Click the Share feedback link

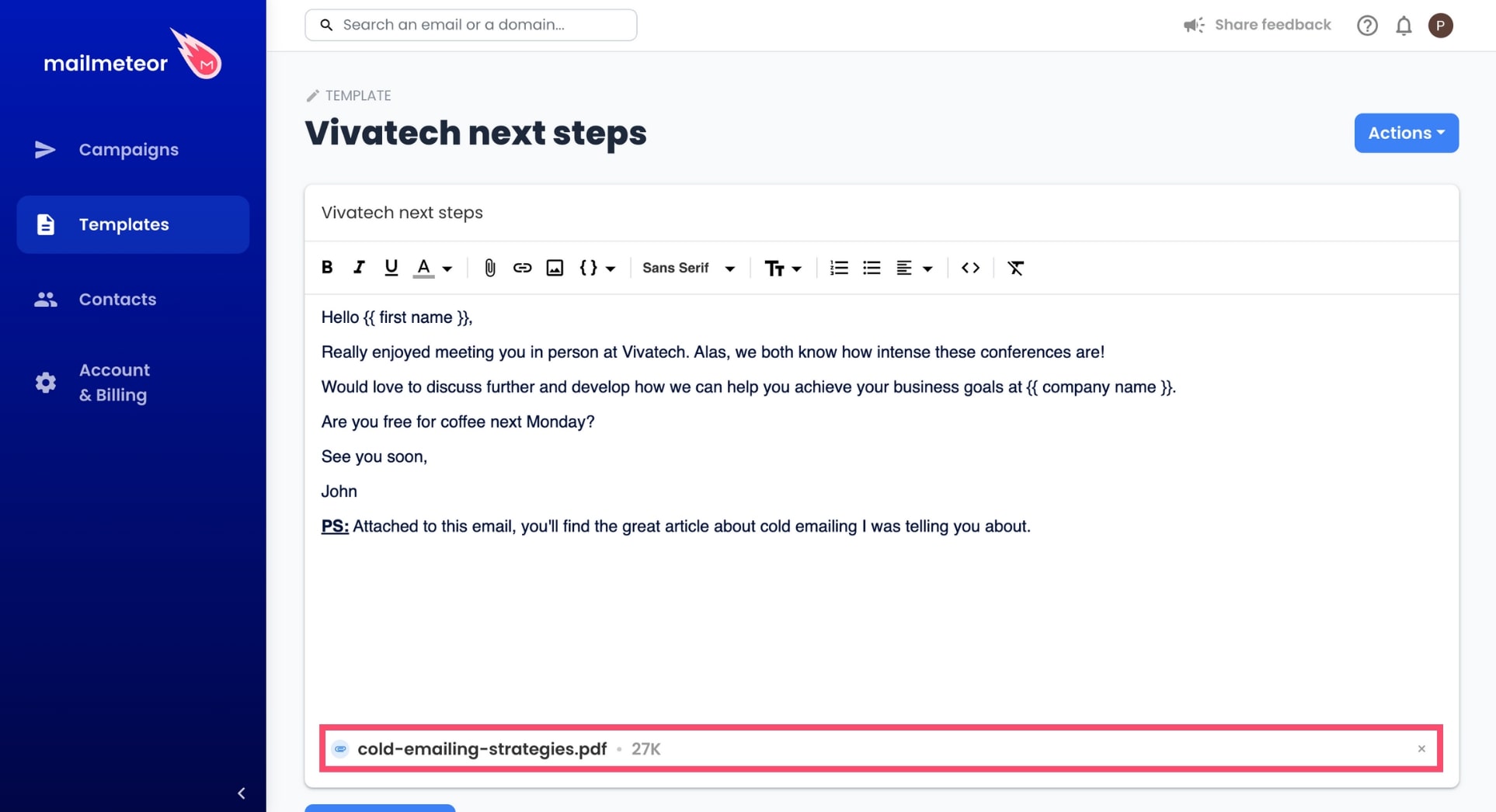click(1272, 25)
